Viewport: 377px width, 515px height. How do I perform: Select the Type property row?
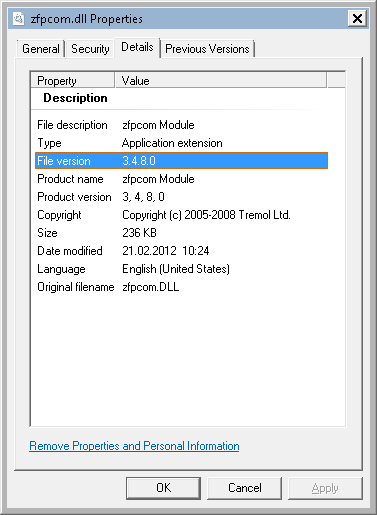click(181, 143)
